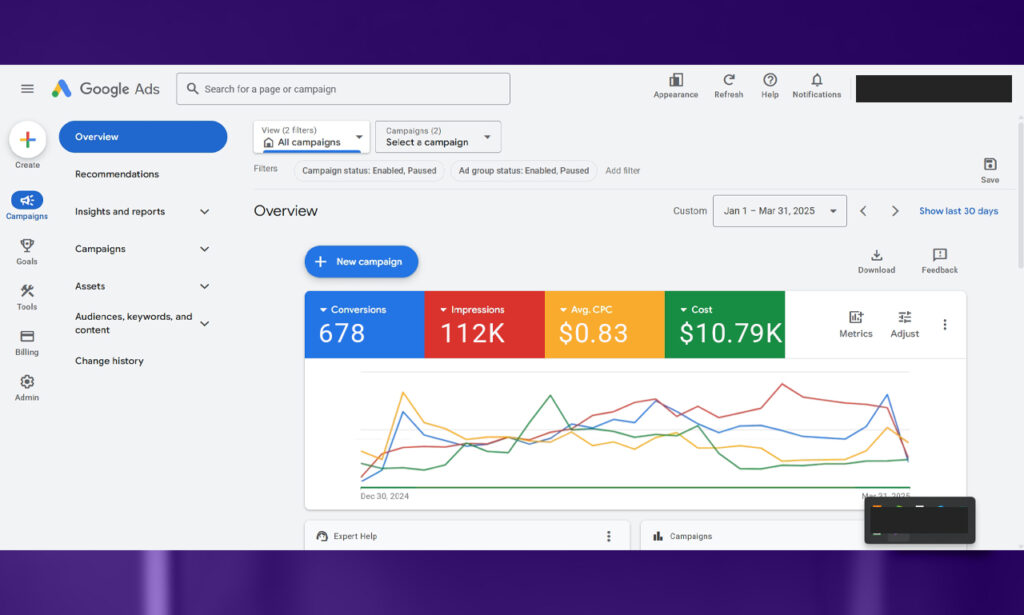The height and width of the screenshot is (615, 1024).
Task: Open the Appearance settings icon
Action: click(676, 86)
